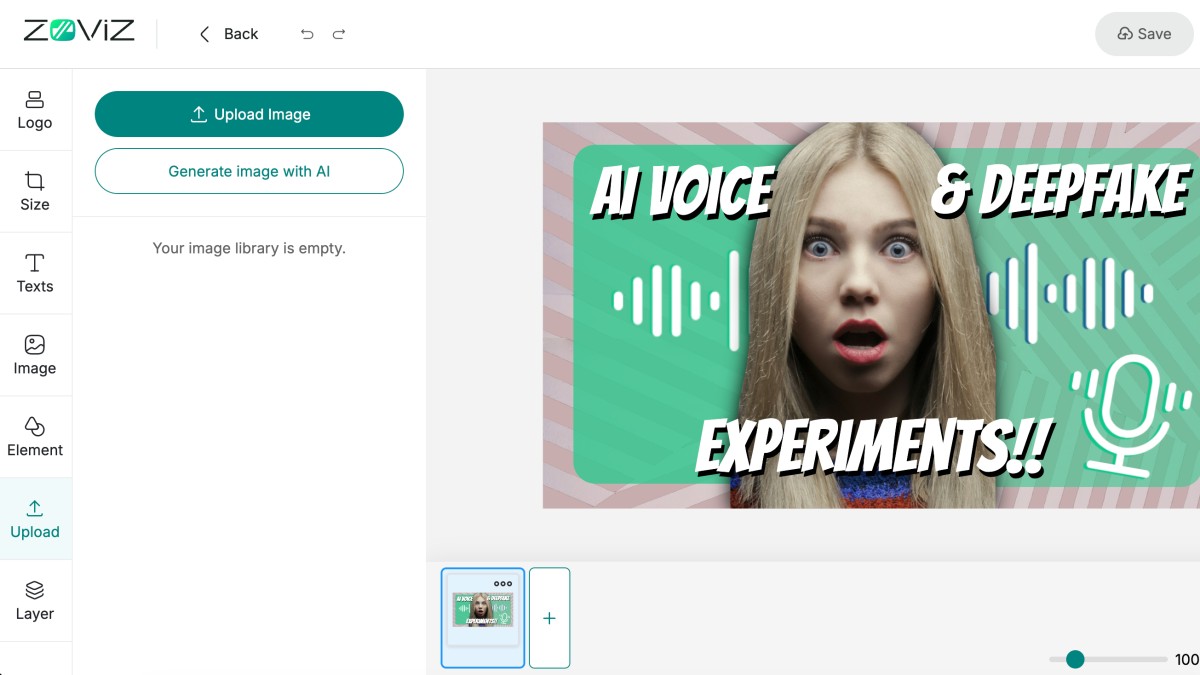Select the slide thumbnail in bottom strip
The width and height of the screenshot is (1200, 675).
point(483,618)
